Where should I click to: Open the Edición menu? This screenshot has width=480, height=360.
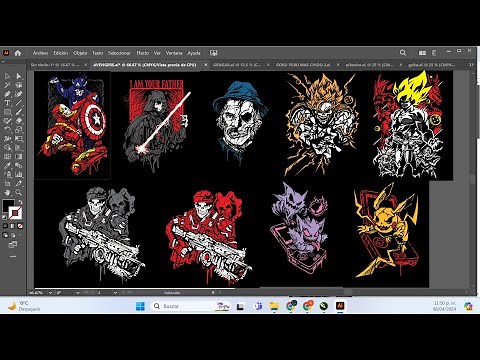coord(61,53)
